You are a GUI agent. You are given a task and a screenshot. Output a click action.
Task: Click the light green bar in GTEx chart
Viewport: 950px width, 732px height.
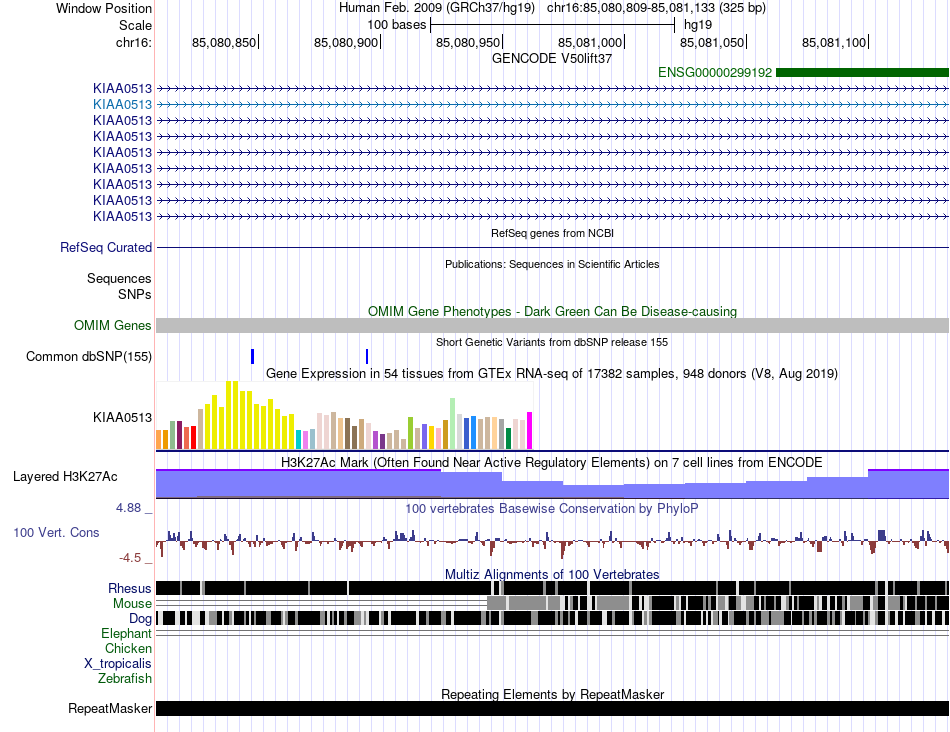point(453,424)
